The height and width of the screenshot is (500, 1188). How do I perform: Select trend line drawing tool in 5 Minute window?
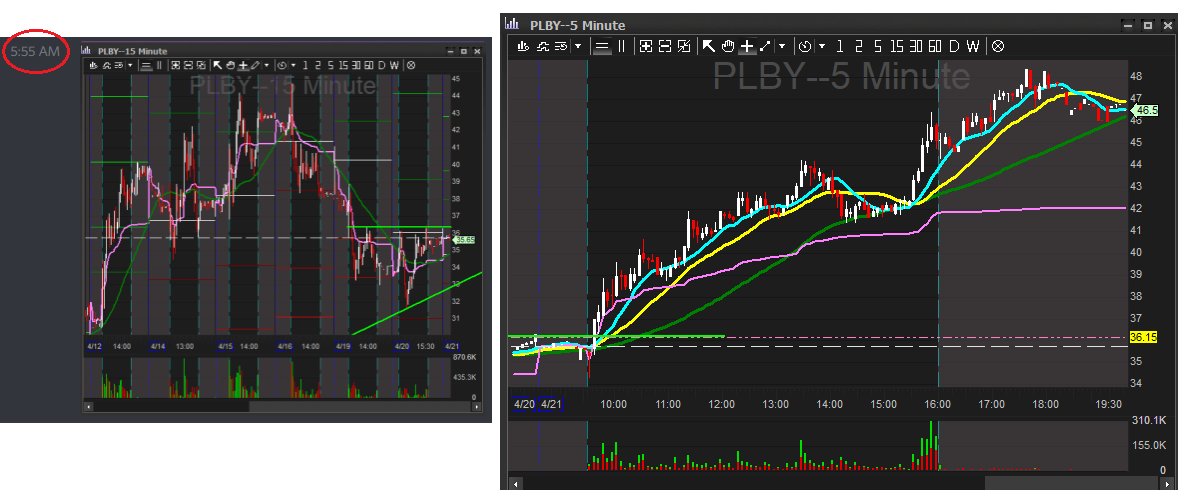[x=765, y=46]
